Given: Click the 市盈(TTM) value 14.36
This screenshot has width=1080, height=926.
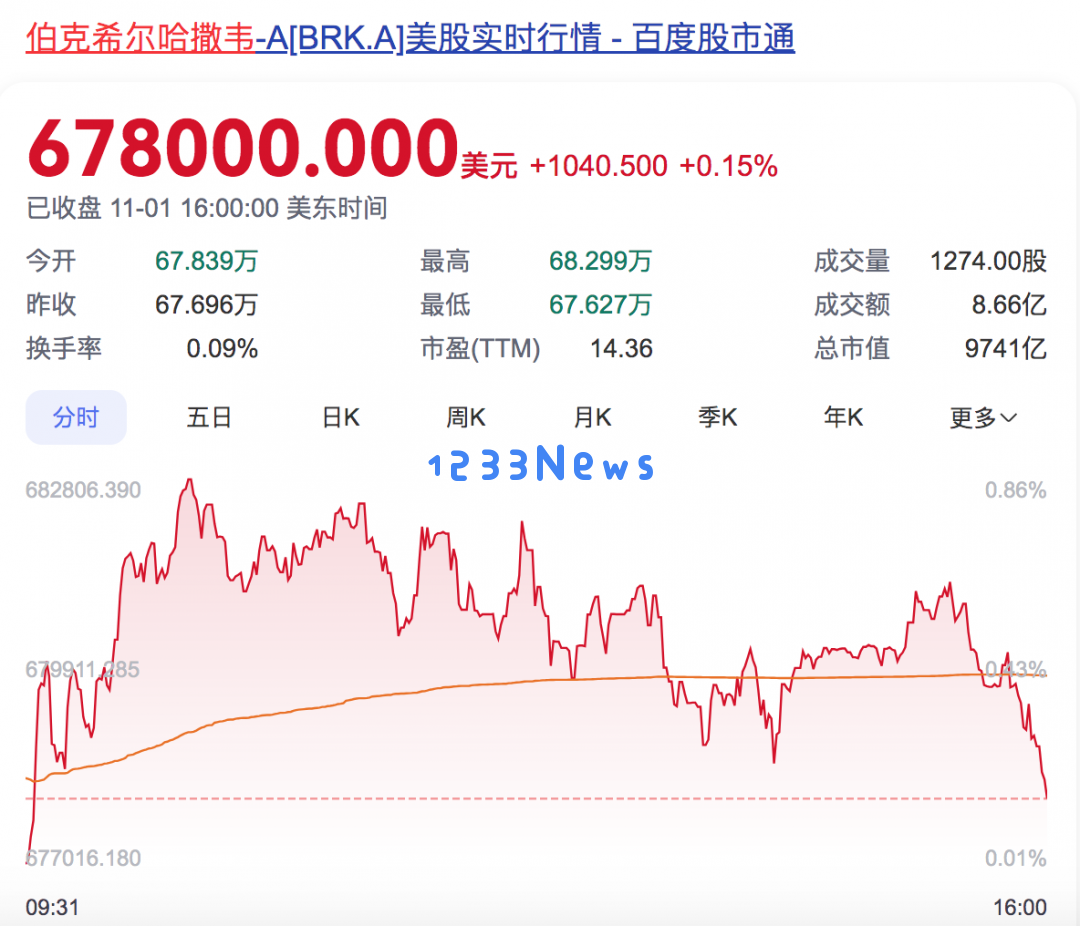Looking at the screenshot, I should pyautogui.click(x=621, y=349).
